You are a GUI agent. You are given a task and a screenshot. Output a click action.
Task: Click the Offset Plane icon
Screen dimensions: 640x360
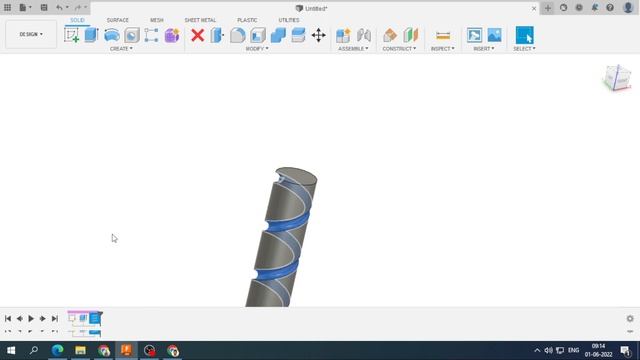[x=390, y=35]
